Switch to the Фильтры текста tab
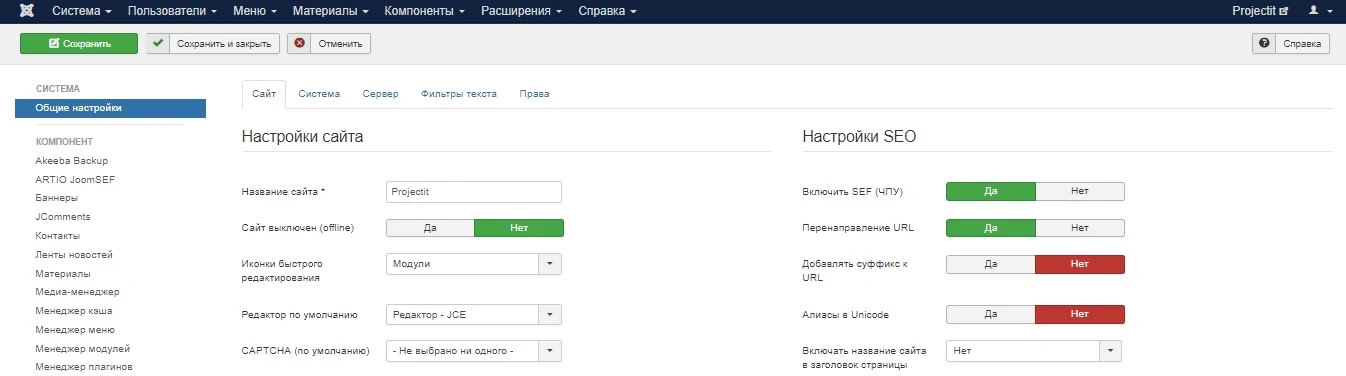 coord(459,94)
